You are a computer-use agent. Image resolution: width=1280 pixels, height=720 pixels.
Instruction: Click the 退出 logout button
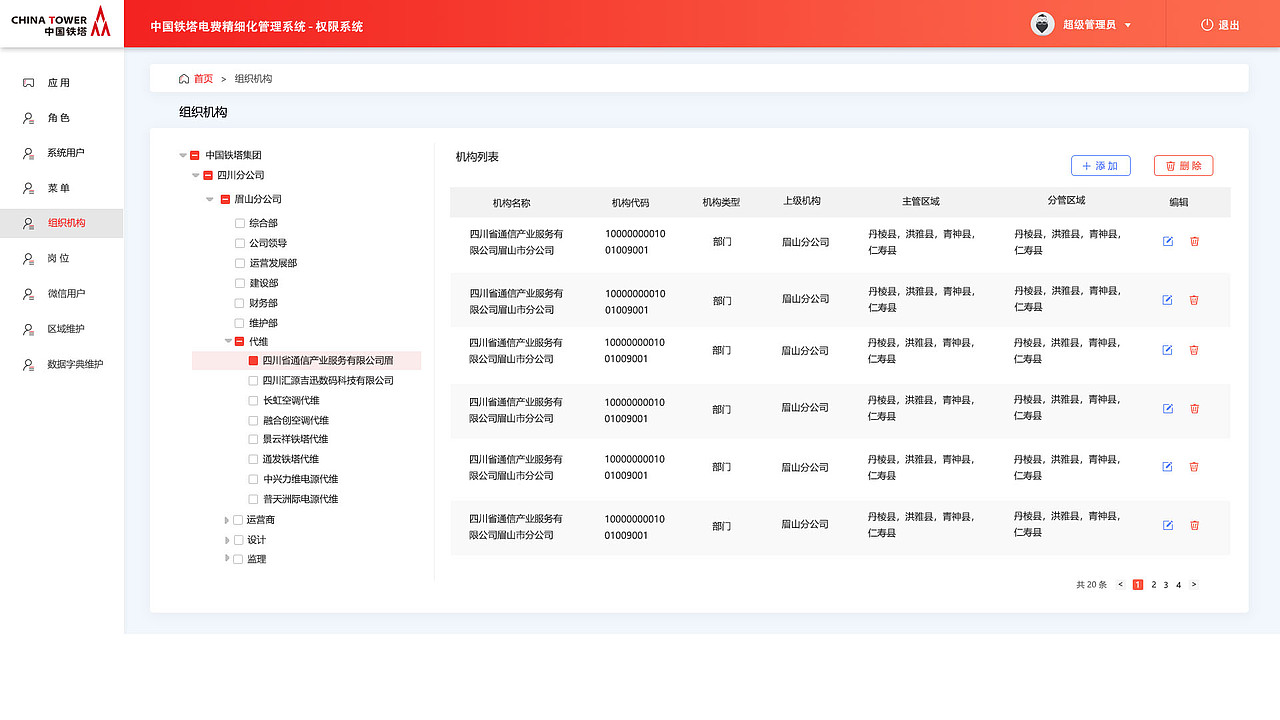coord(1220,25)
